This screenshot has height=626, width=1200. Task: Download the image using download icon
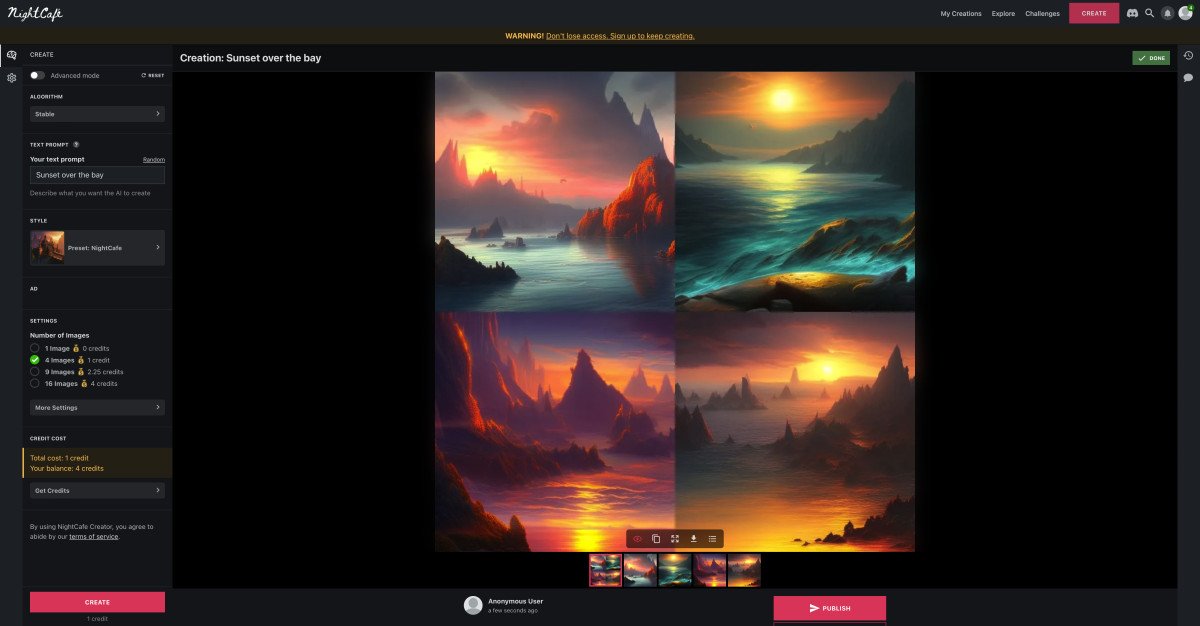pyautogui.click(x=694, y=539)
